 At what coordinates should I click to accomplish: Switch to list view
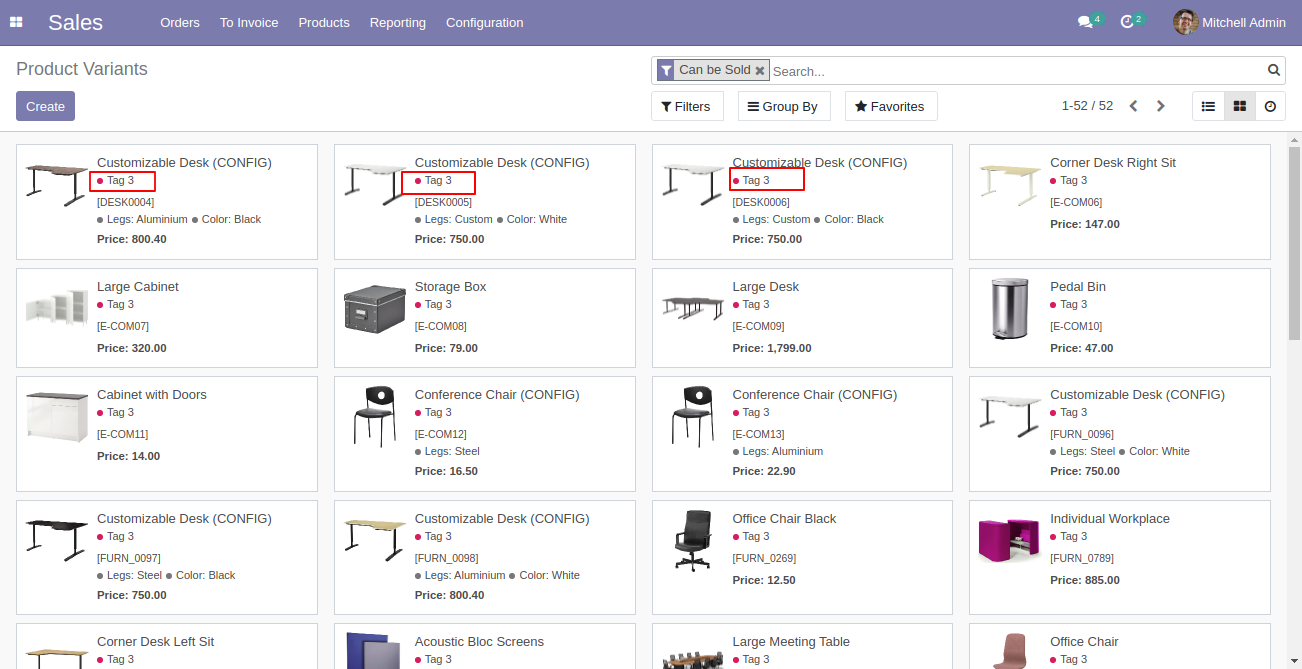(1208, 106)
